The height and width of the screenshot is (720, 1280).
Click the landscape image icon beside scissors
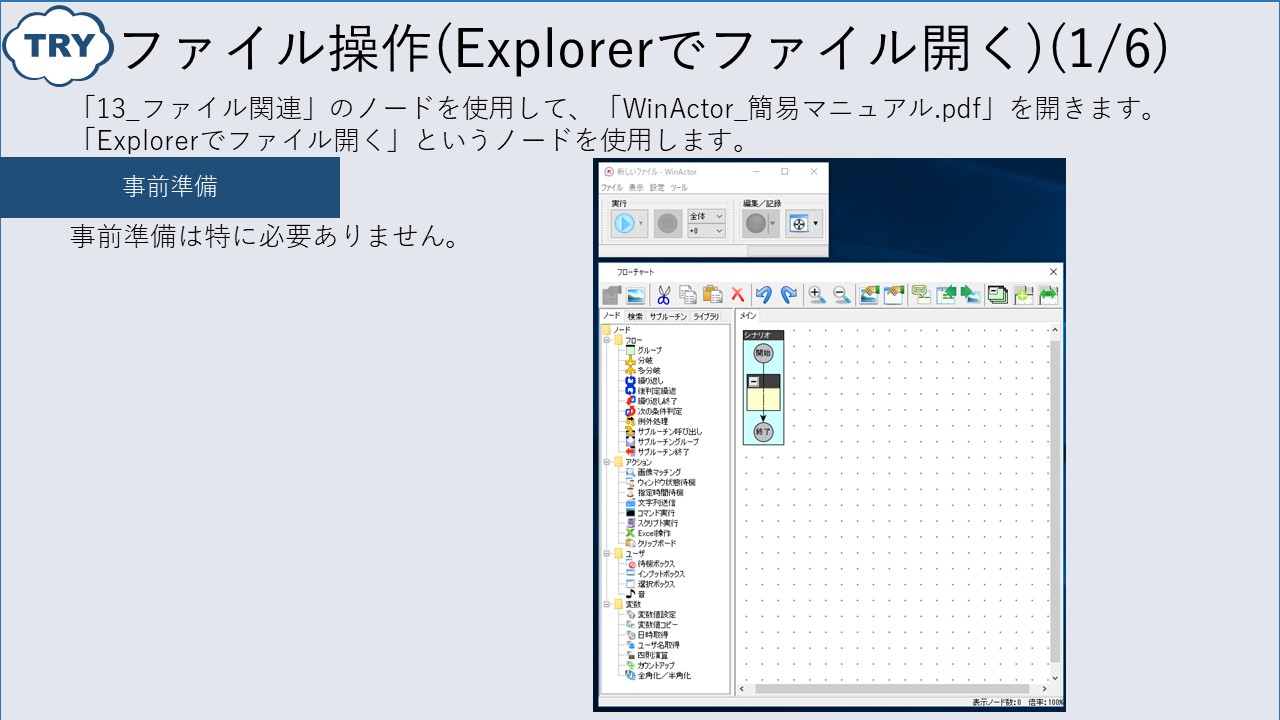click(x=635, y=294)
